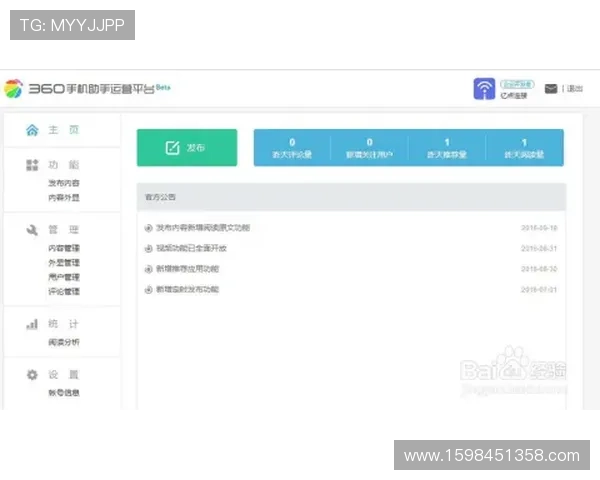Viewport: 600px width, 480px height.
Task: Click the 360 colorful logo icon
Action: (13, 88)
